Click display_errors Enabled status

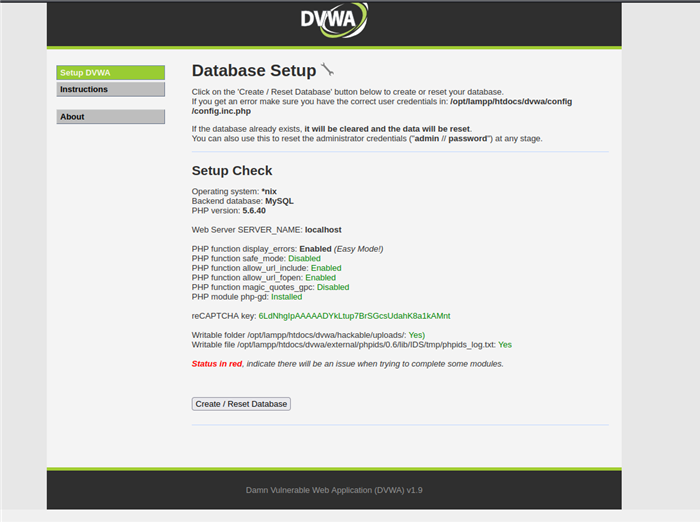pyautogui.click(x=315, y=249)
